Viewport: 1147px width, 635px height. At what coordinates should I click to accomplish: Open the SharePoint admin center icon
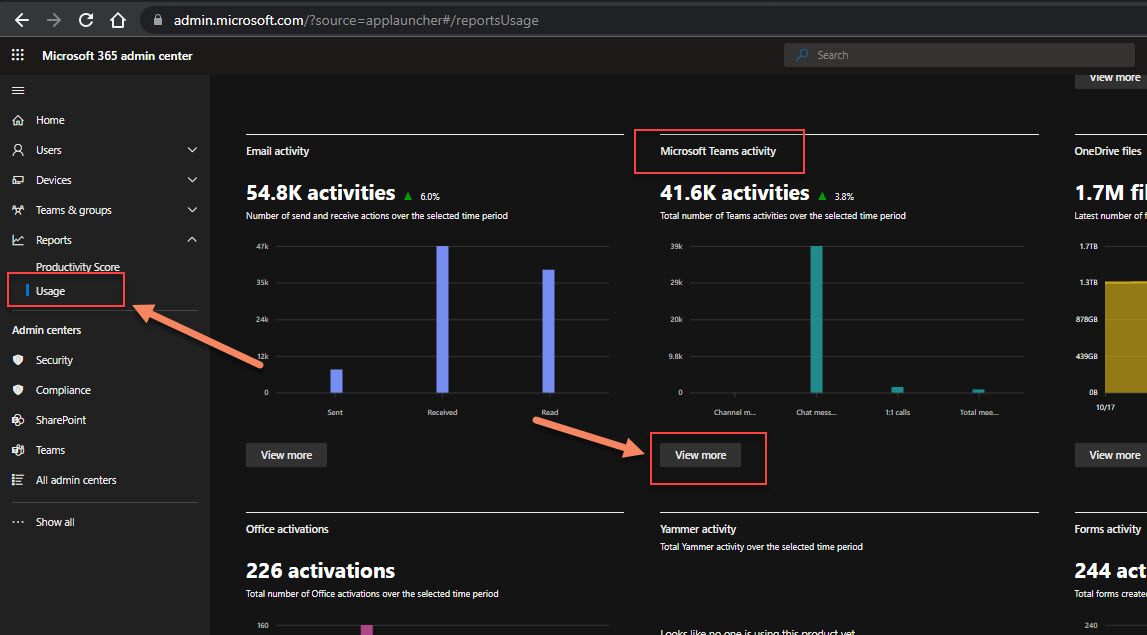[x=17, y=420]
